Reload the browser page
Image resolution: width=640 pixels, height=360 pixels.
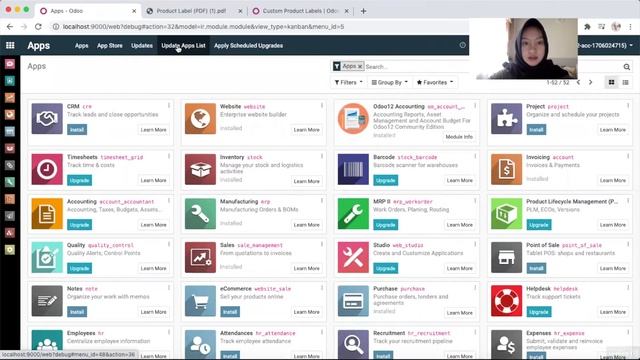(x=38, y=27)
